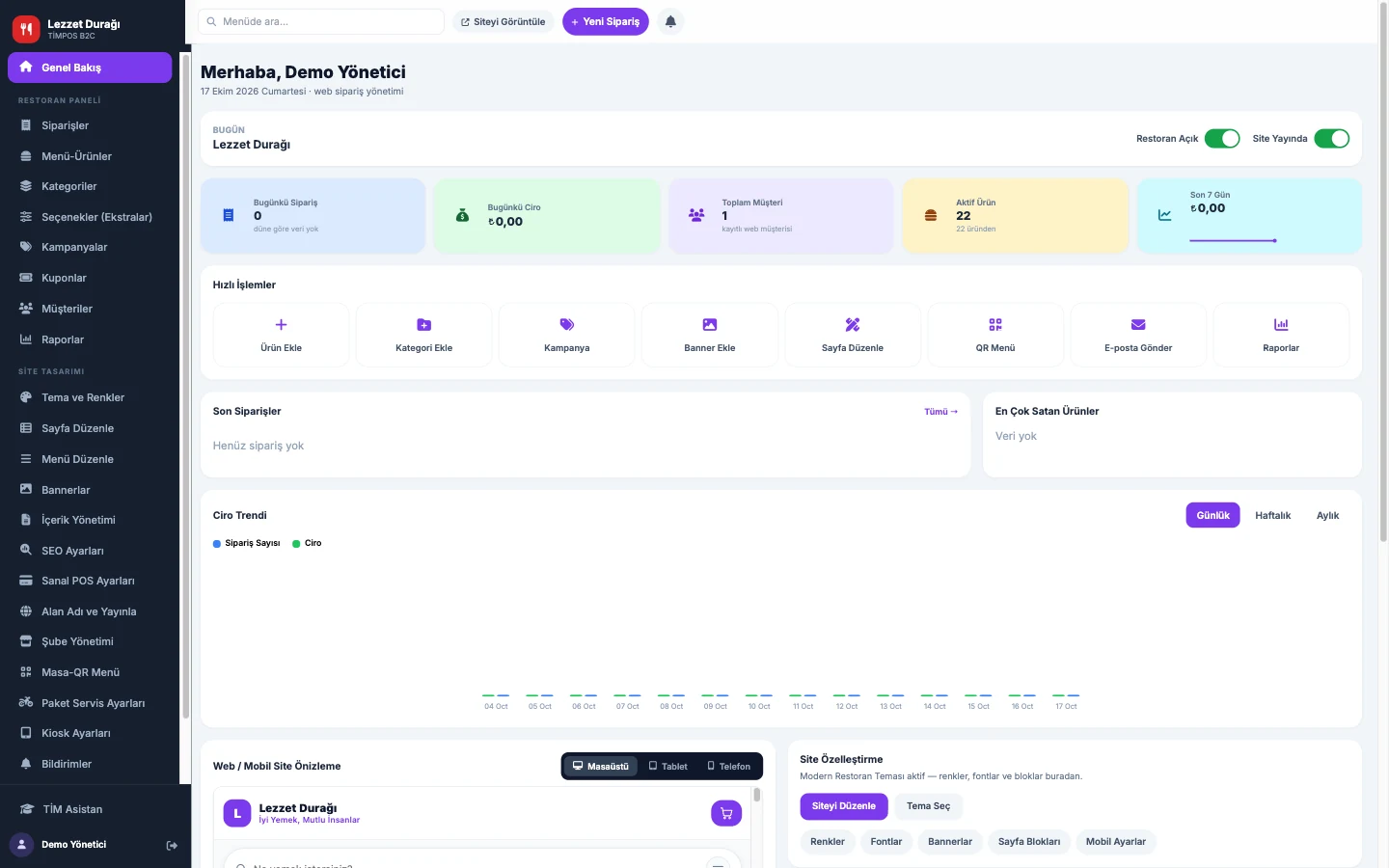Click the Son 7 Gün sparkline slider
The width and height of the screenshot is (1389, 868).
[x=1233, y=240]
